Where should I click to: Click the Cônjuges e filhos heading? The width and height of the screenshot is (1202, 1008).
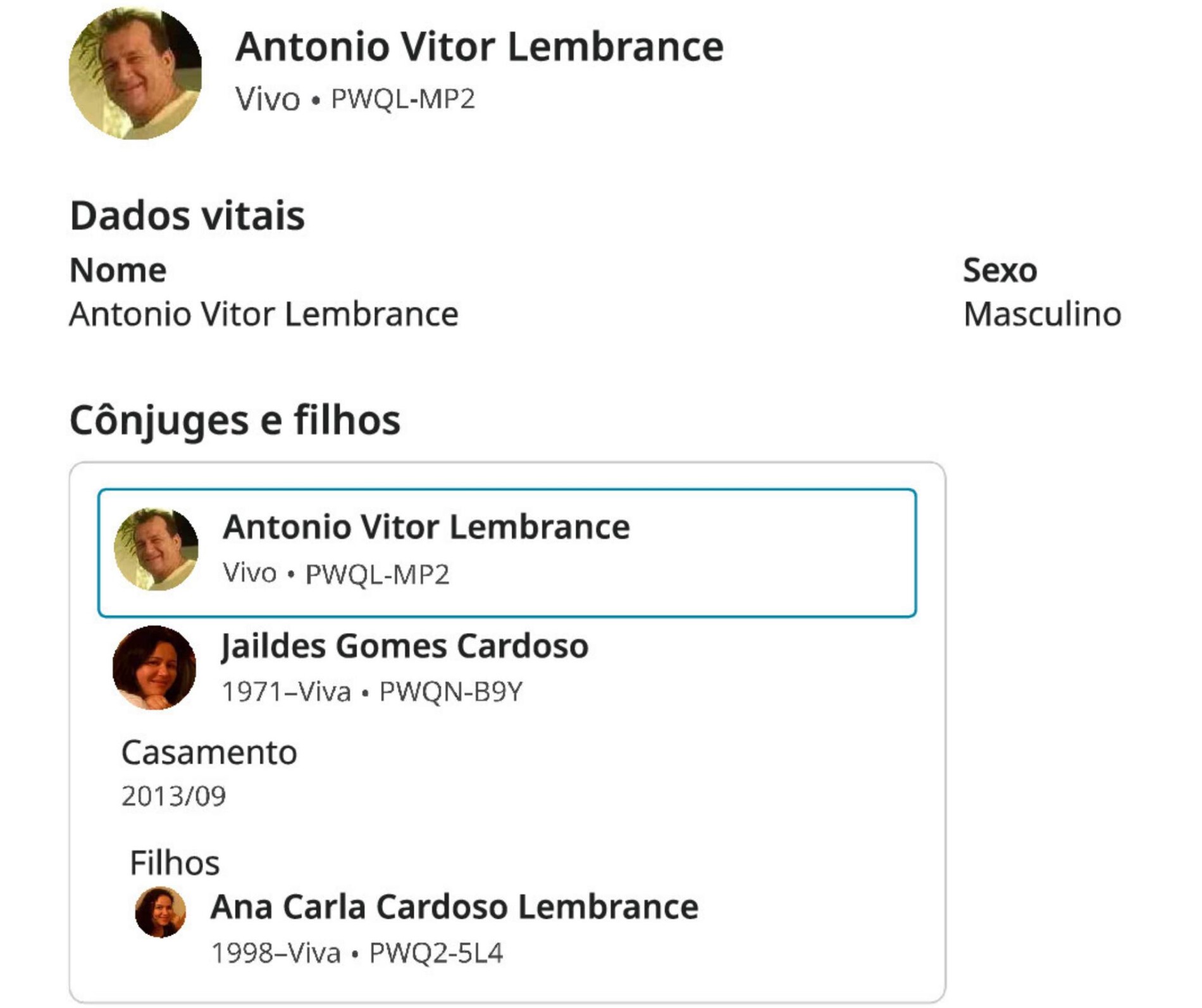tap(235, 420)
